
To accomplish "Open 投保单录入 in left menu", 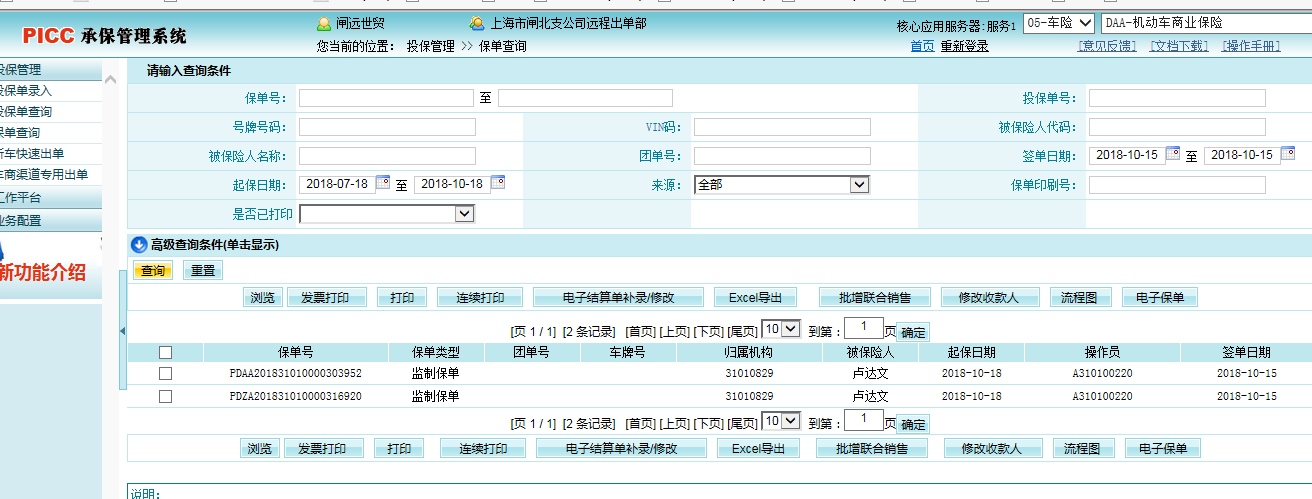I will tap(25, 91).
